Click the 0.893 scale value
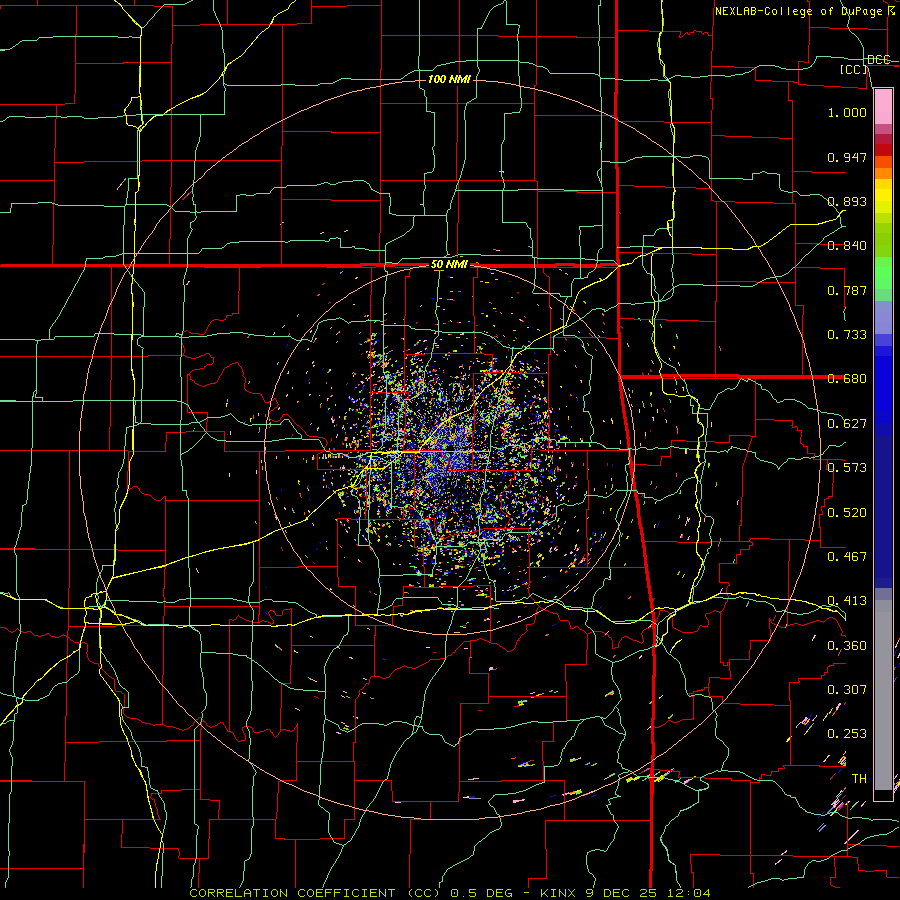The height and width of the screenshot is (900, 900). coord(847,201)
